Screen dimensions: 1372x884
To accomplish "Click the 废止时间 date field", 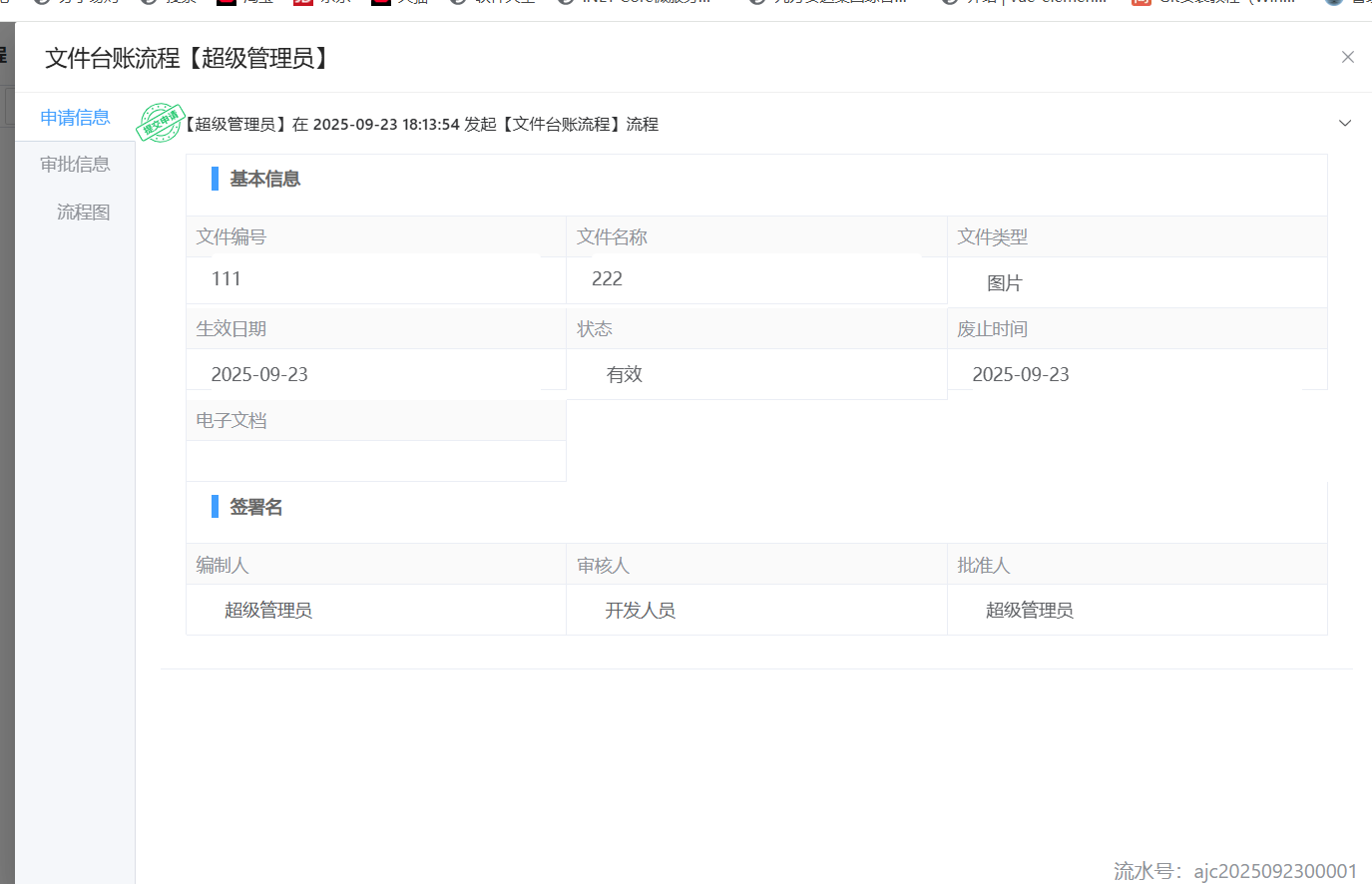I will (1136, 374).
